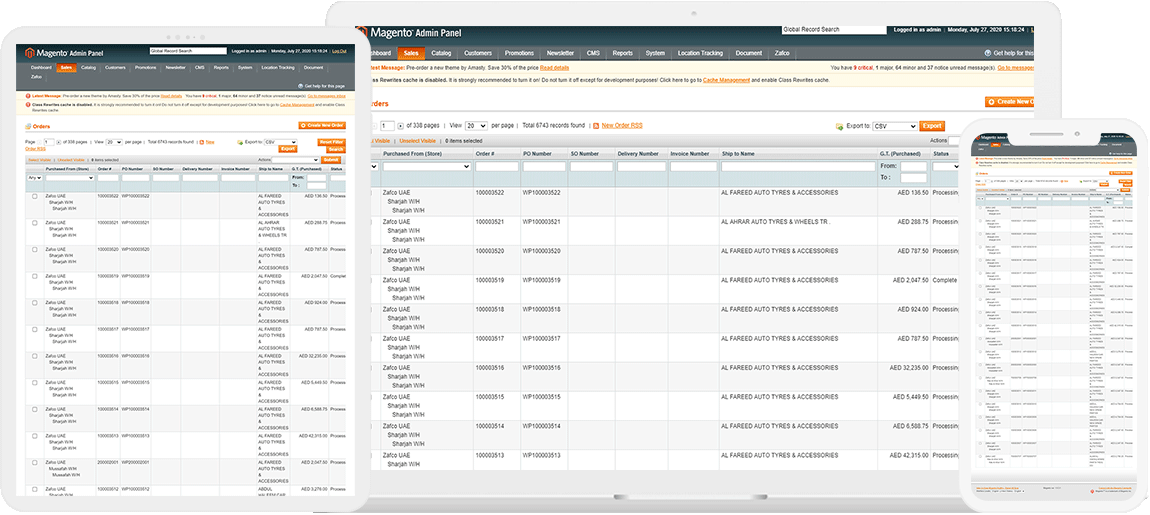Click the help circle icon on laptop
1150x515 pixels.
click(987, 54)
